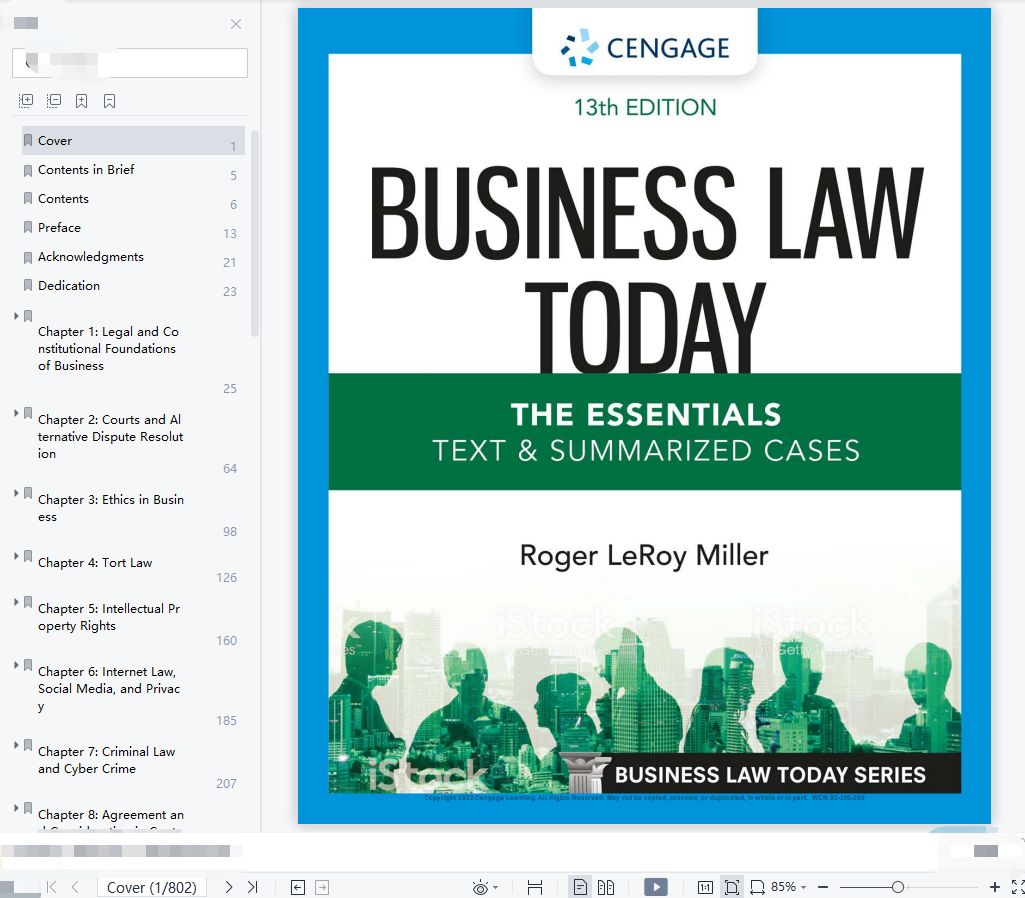Go to the next page
This screenshot has height=898, width=1025.
click(228, 887)
